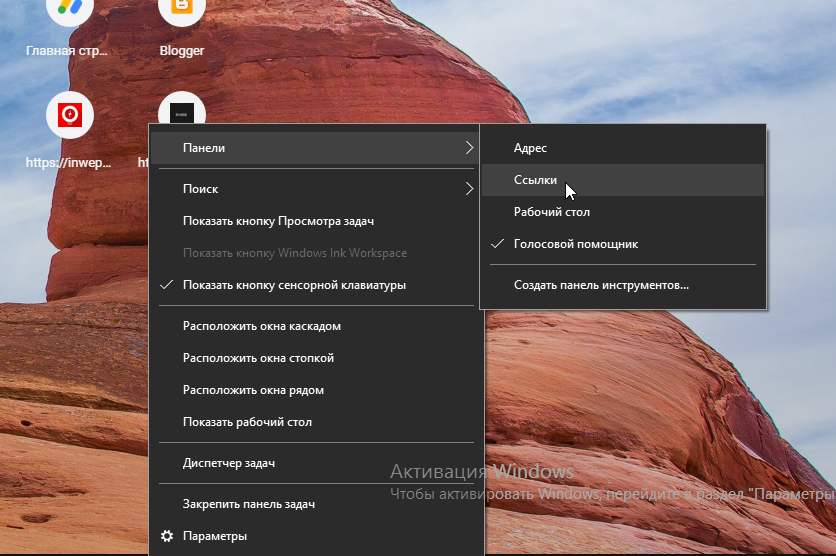Image resolution: width=836 pixels, height=556 pixels.
Task: Select the Главная стр... icon label
Action: pos(67,51)
